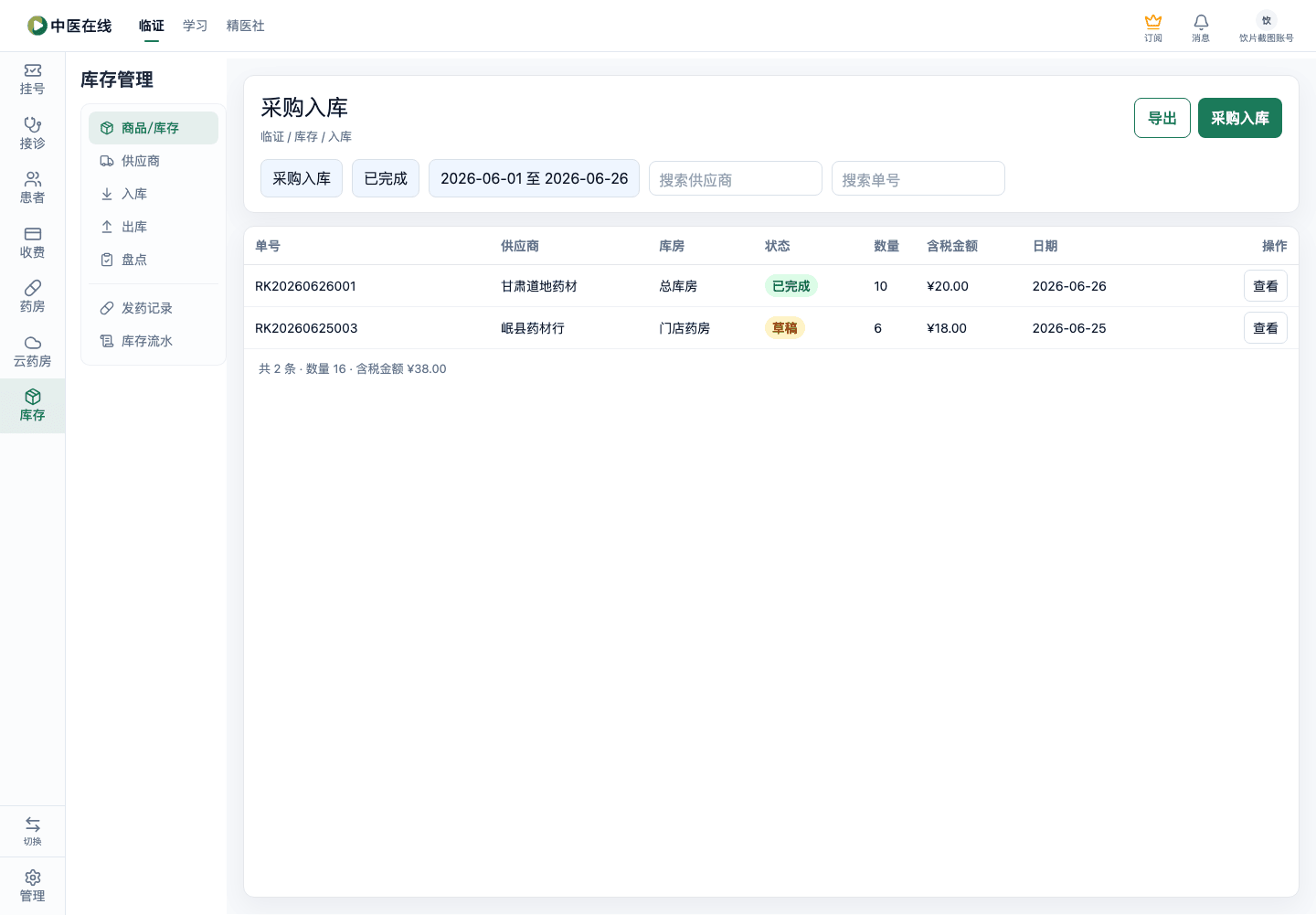The image size is (1316, 915).
Task: Go to 挂号 in the left sidebar
Action: [x=33, y=80]
